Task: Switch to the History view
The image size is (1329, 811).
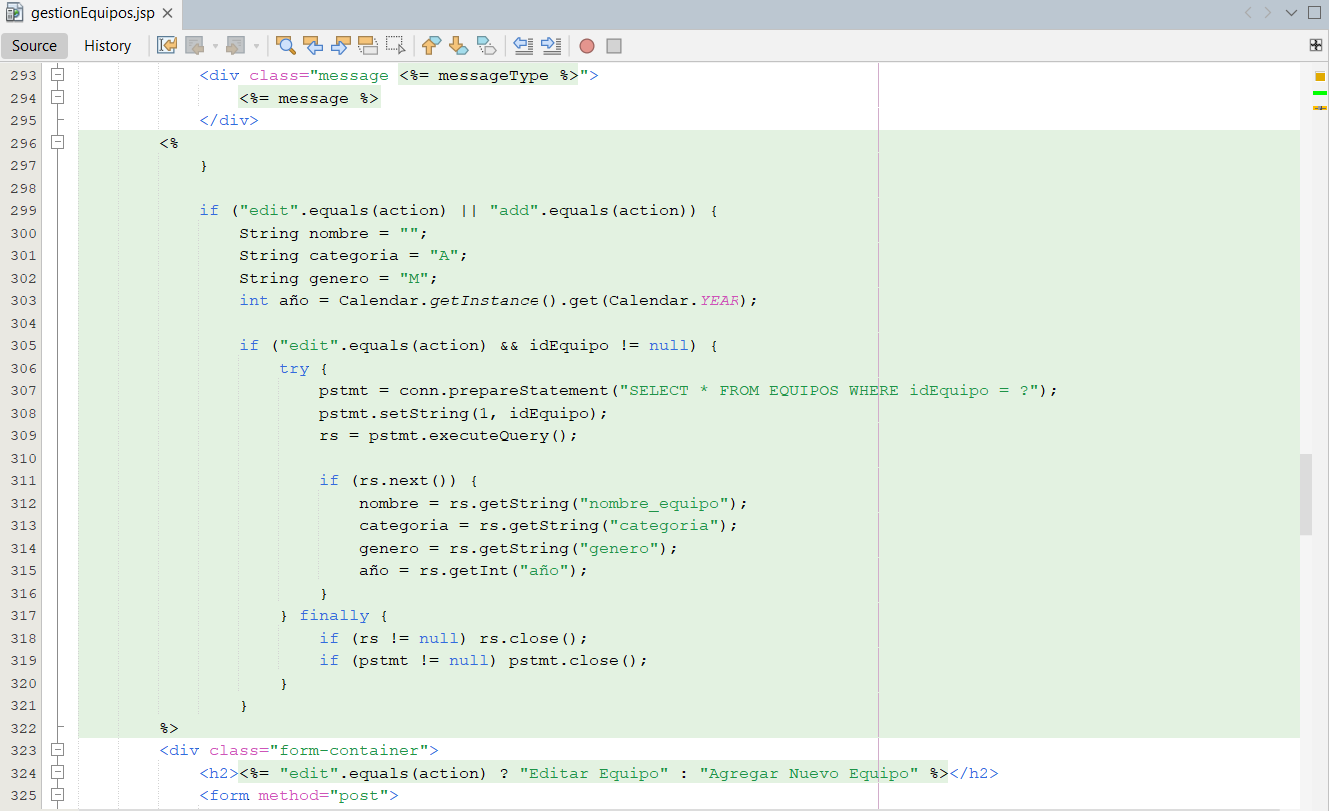Action: (x=107, y=46)
